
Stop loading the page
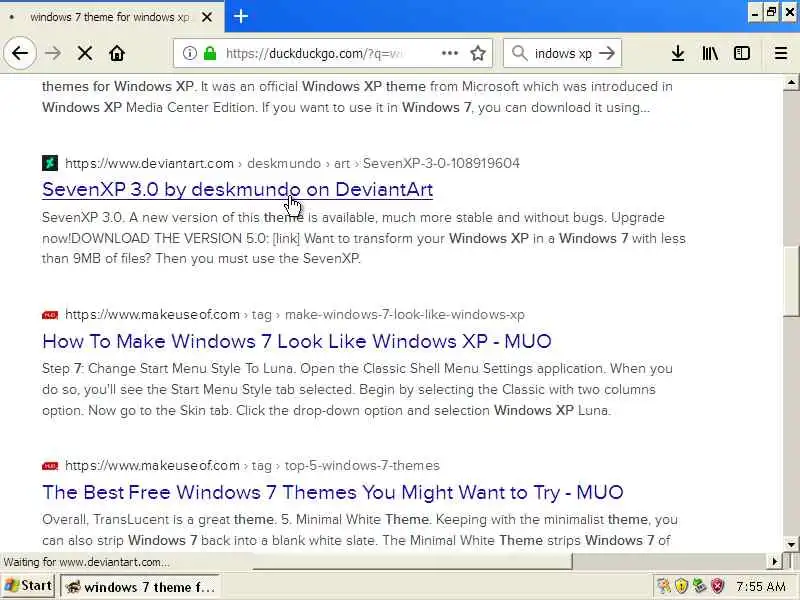click(85, 53)
